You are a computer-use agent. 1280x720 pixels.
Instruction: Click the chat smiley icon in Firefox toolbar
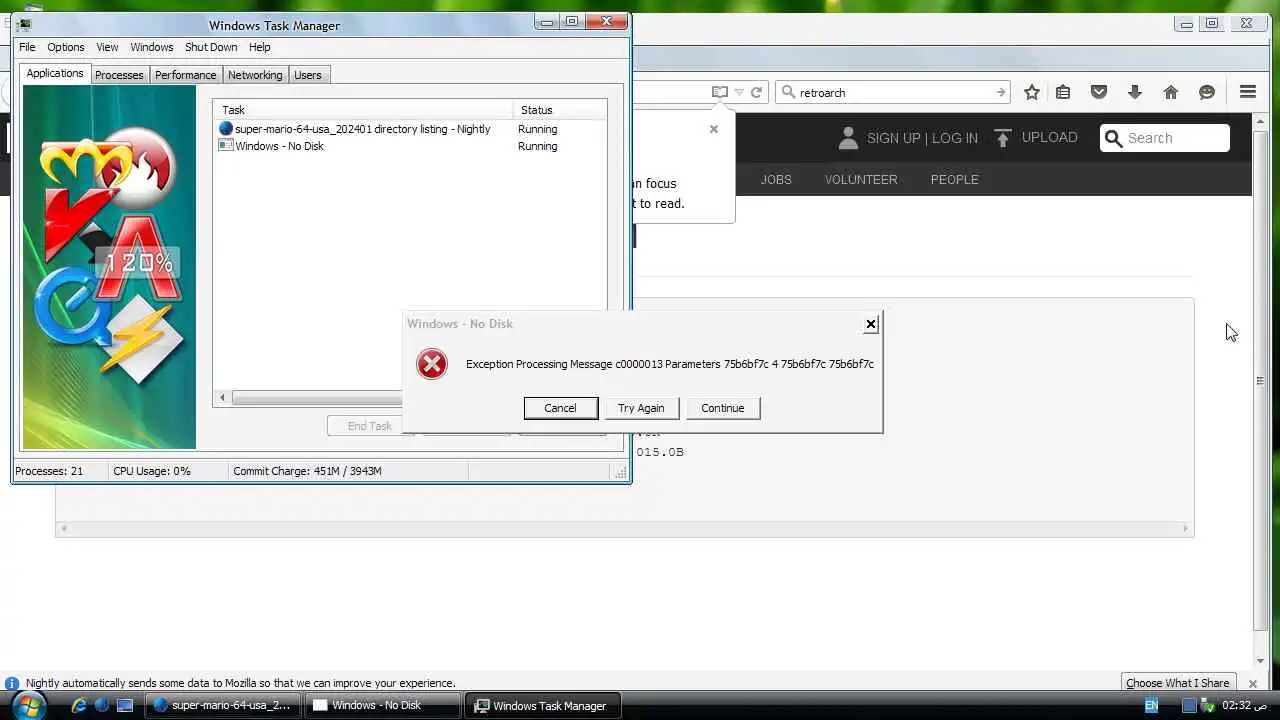[1207, 92]
